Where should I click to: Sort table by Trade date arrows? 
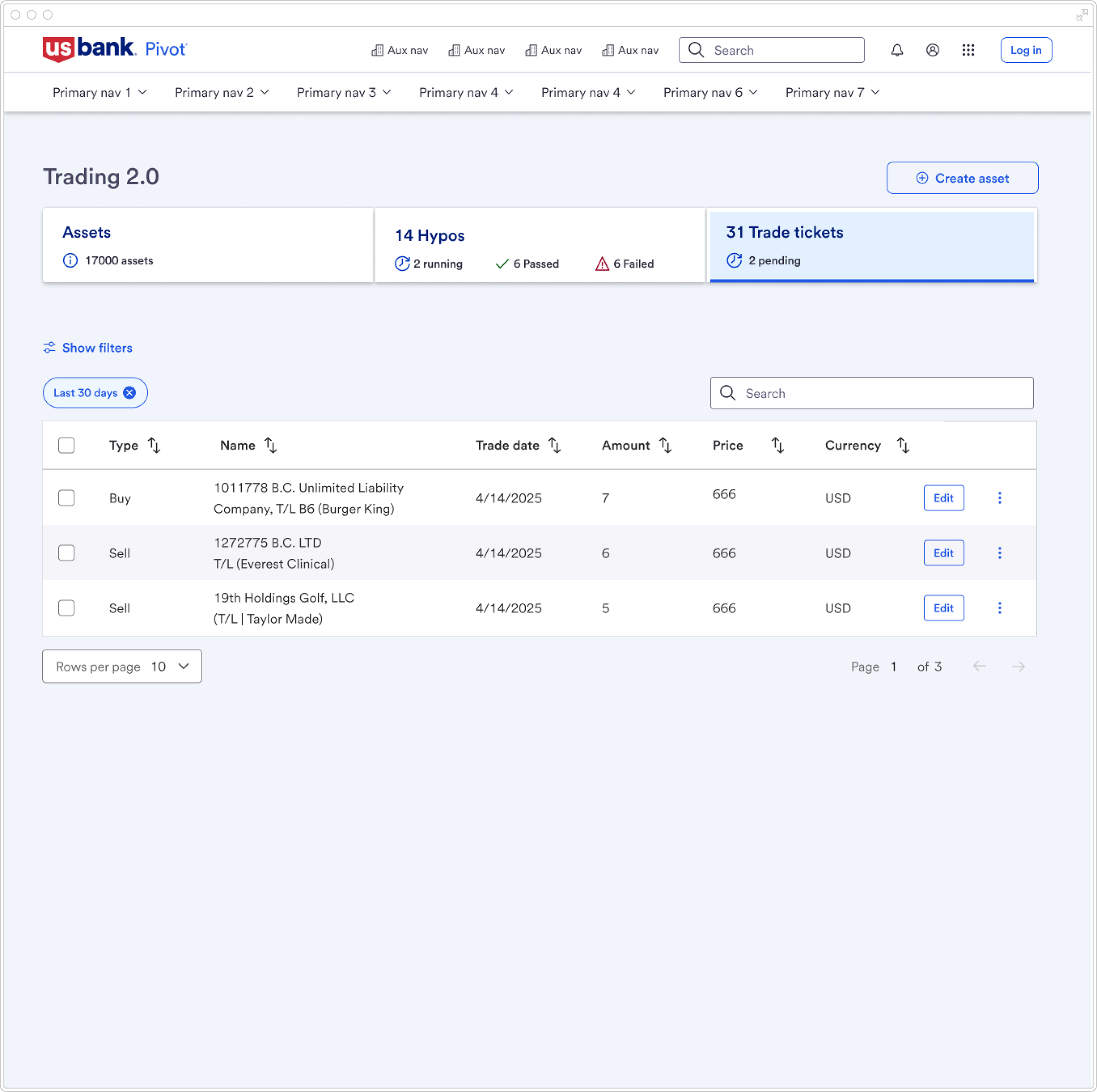coord(555,446)
